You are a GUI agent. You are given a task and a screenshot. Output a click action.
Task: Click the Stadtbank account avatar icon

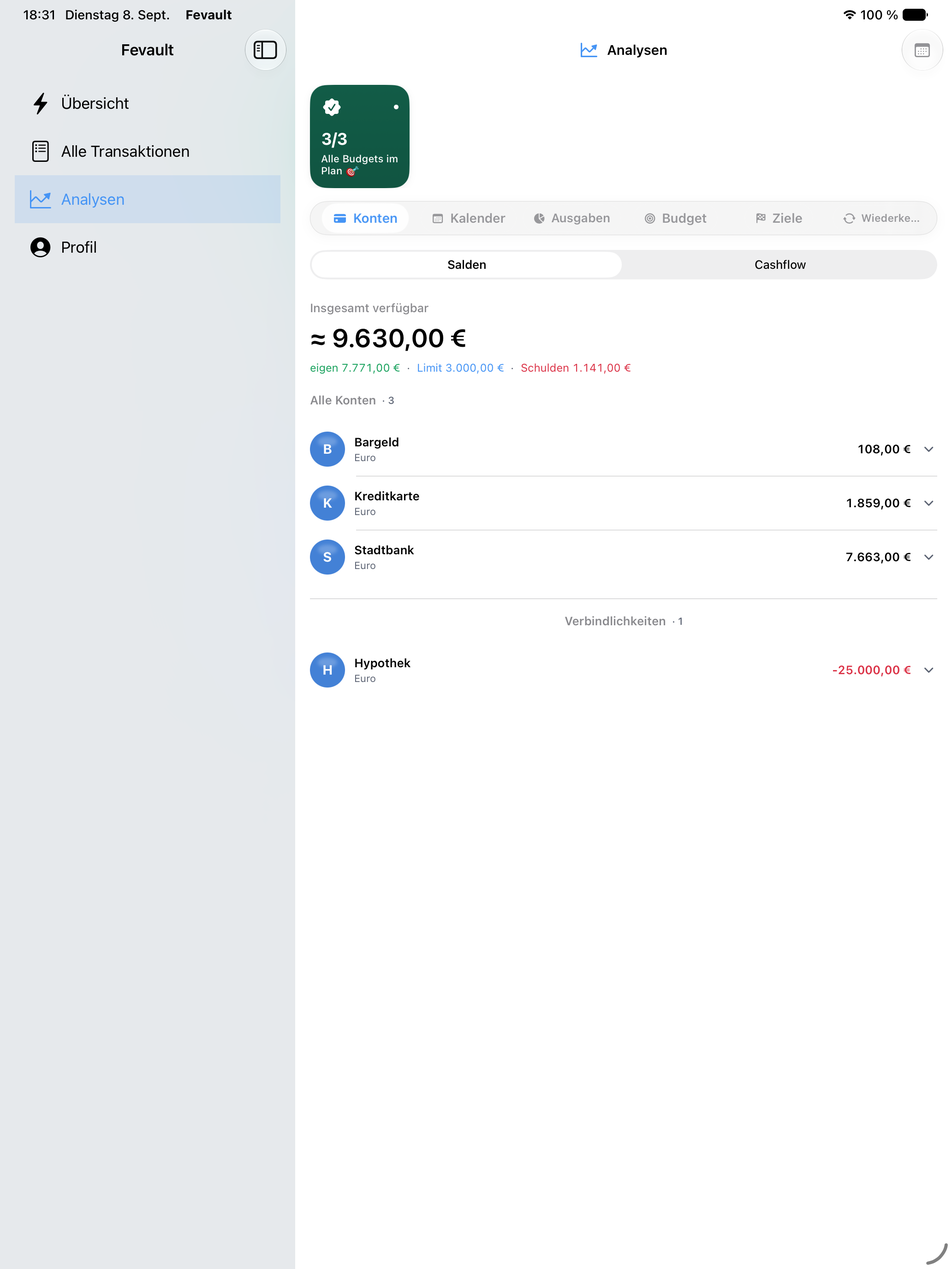pyautogui.click(x=327, y=557)
